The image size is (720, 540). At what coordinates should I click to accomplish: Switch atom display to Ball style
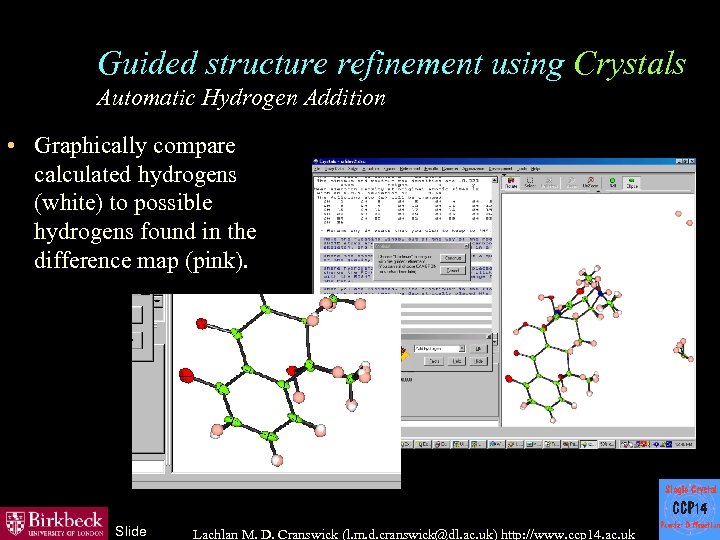[x=613, y=183]
